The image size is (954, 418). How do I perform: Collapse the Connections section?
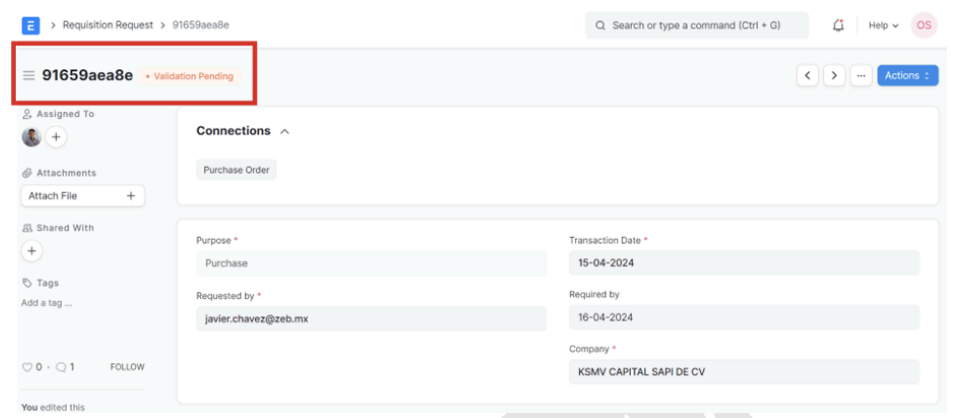[285, 131]
